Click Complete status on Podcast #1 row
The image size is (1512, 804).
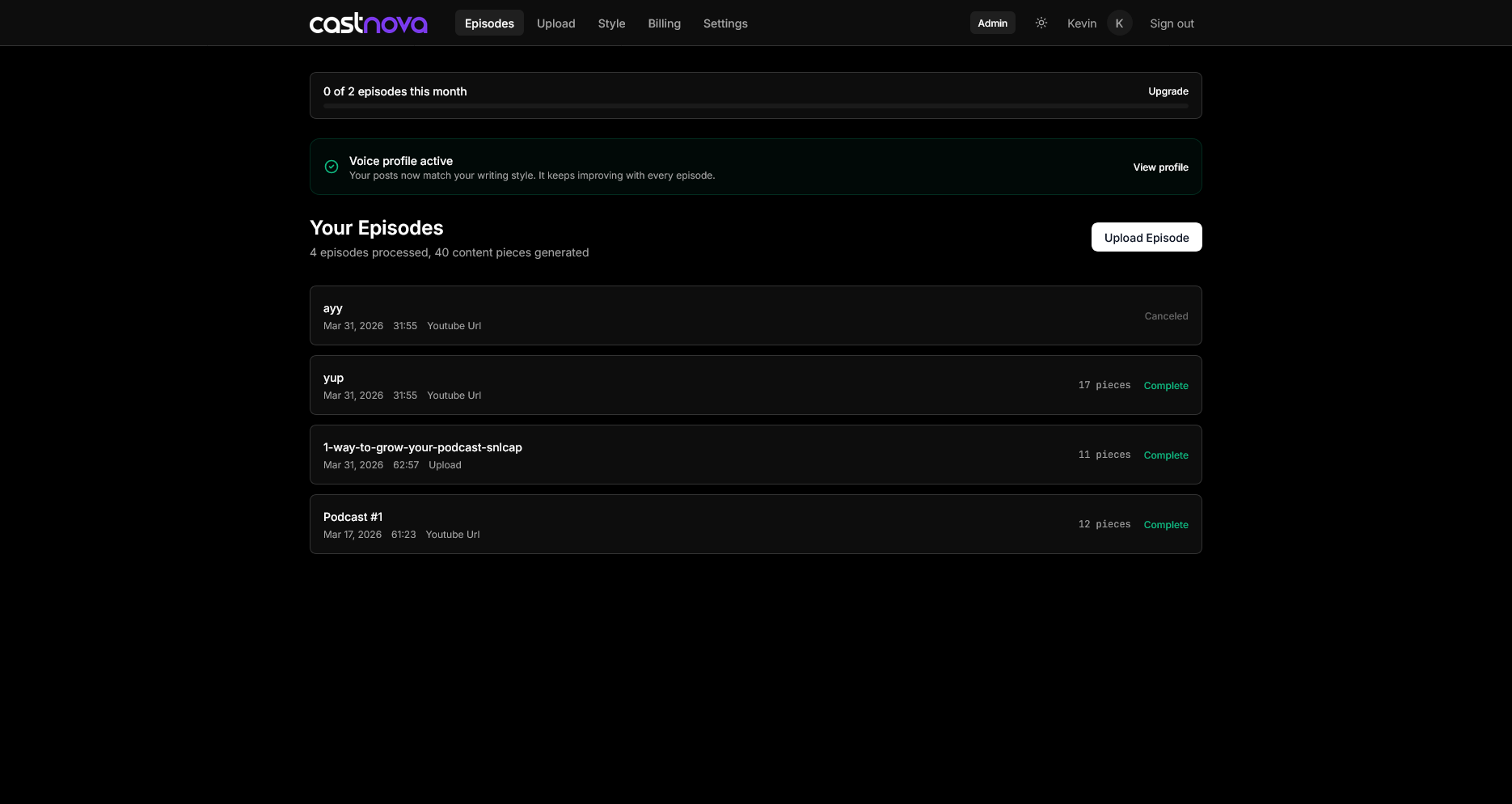point(1166,525)
